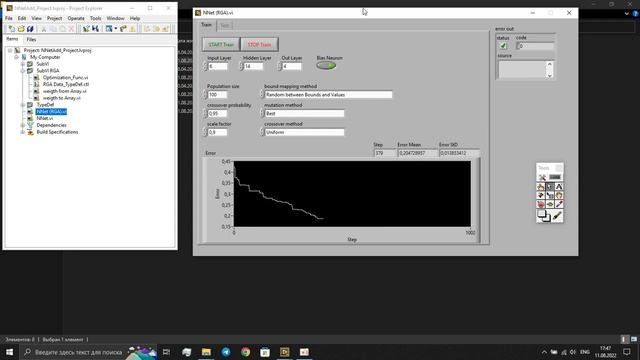Select the Set/Clear Breakpoint tool
Screen dimensions: 640x360
pyautogui.click(x=541, y=204)
